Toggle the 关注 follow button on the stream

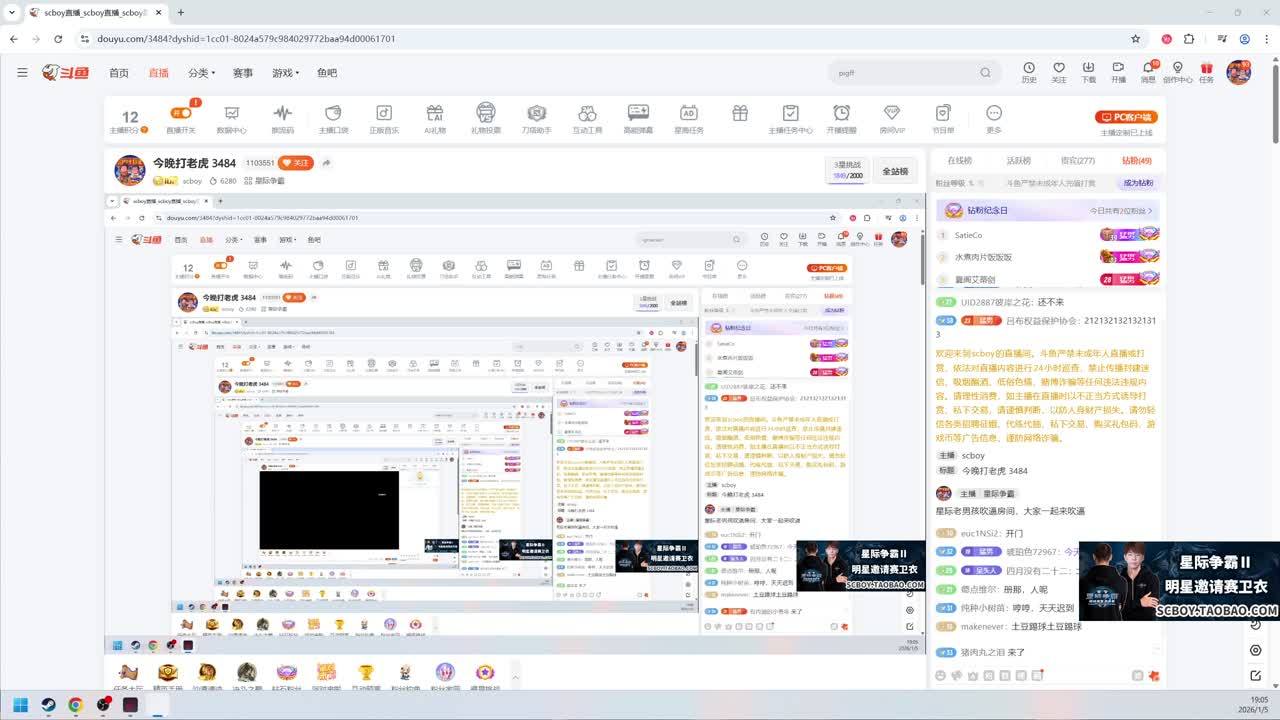click(296, 163)
